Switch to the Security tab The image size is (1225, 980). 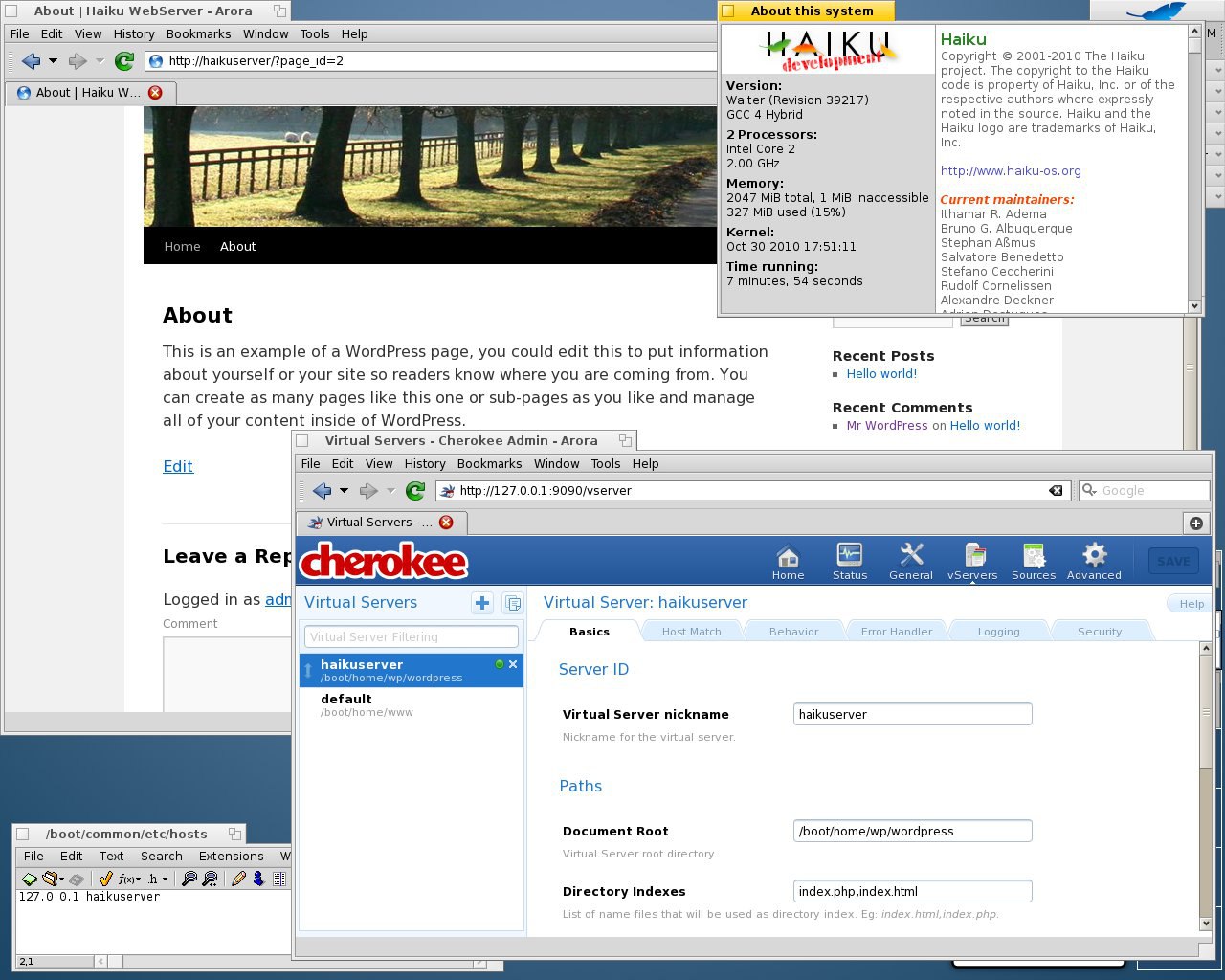click(1100, 632)
